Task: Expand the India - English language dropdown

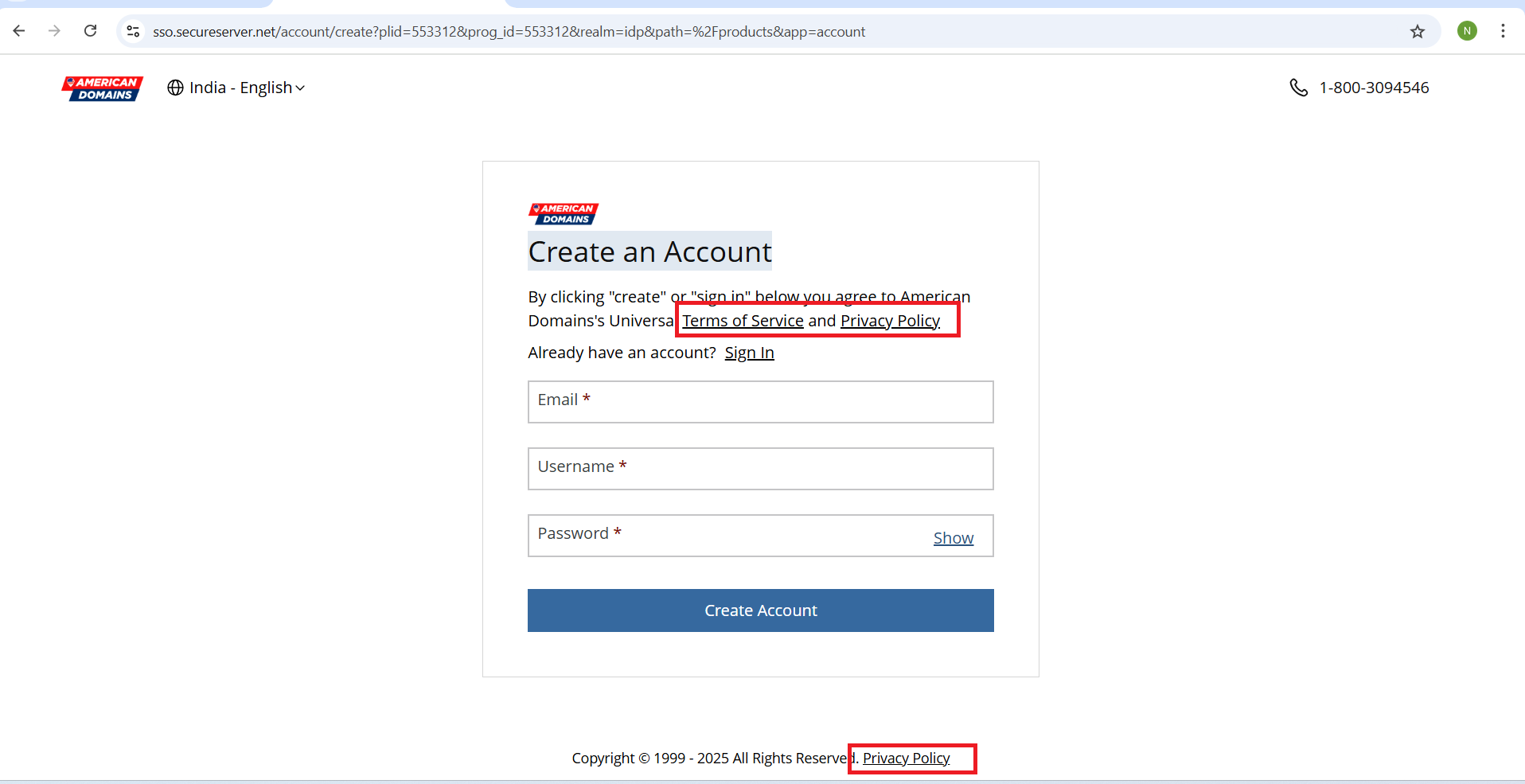Action: point(236,88)
